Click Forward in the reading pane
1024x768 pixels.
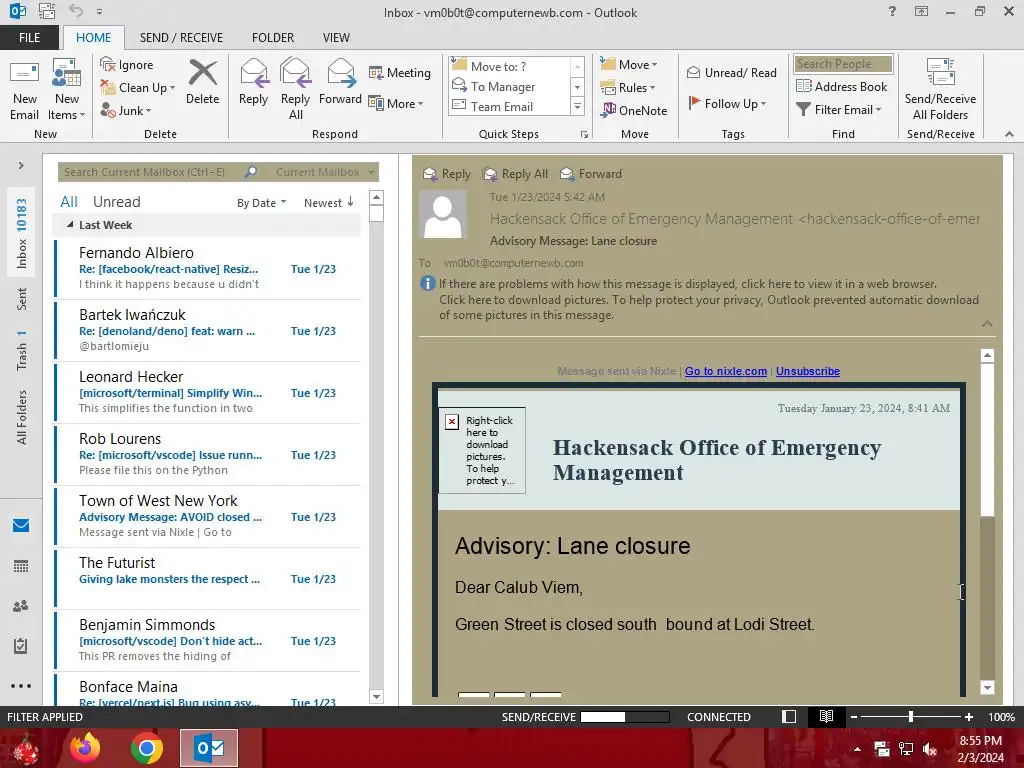(591, 174)
